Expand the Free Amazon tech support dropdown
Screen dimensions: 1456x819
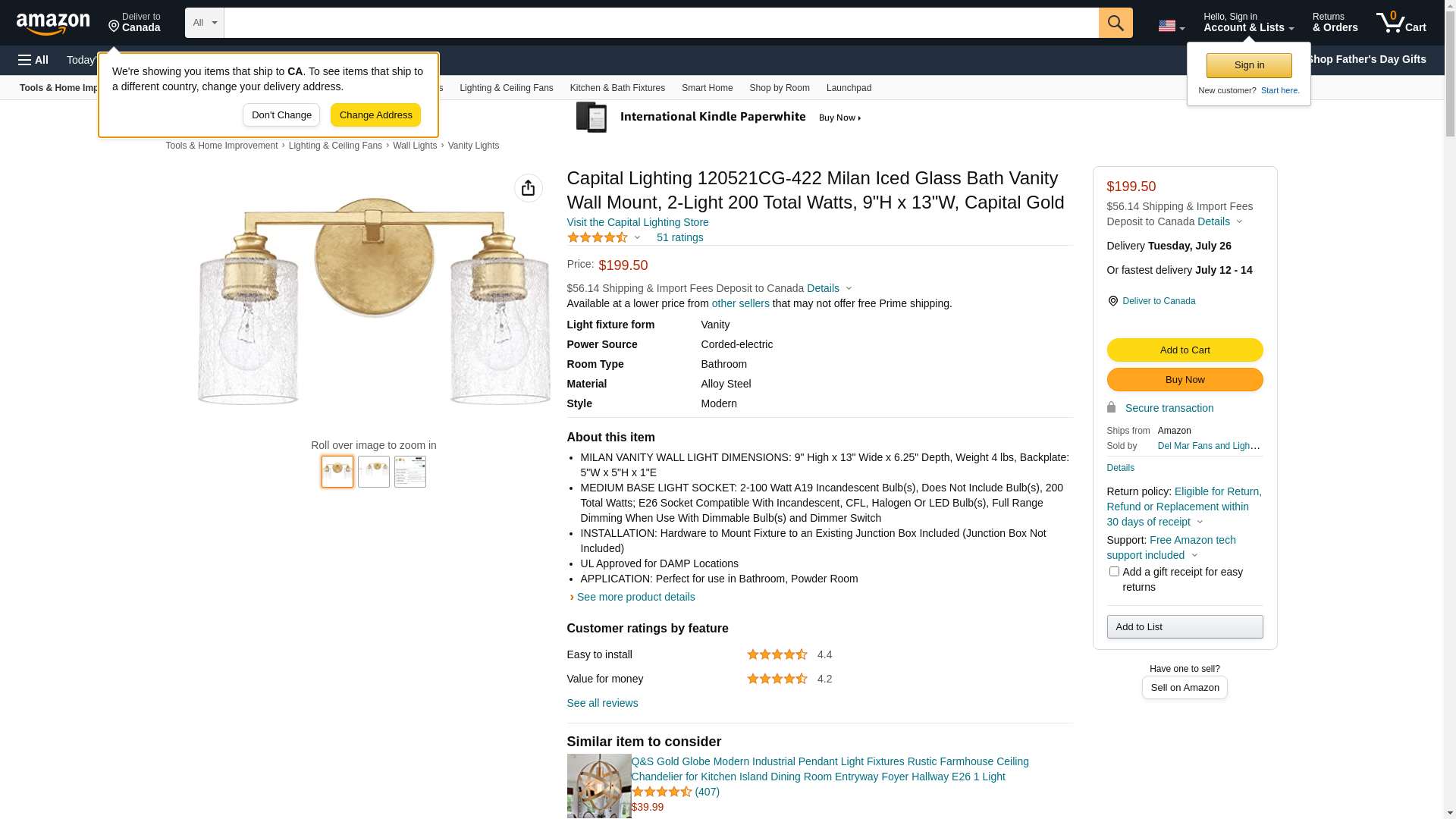pyautogui.click(x=1194, y=555)
